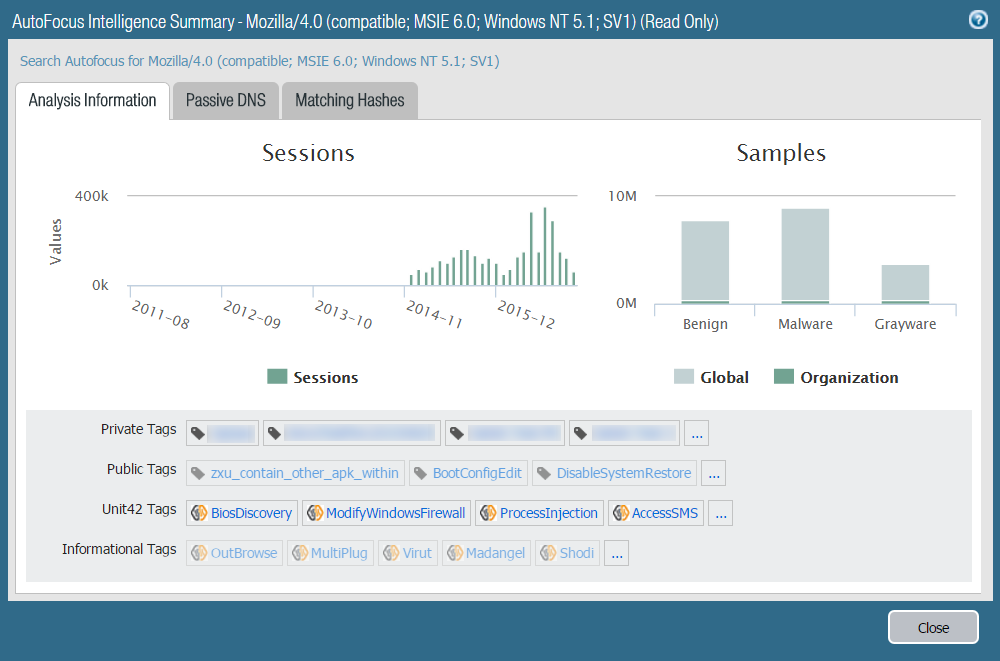Expand more Private Tags with ellipsis

[x=697, y=433]
